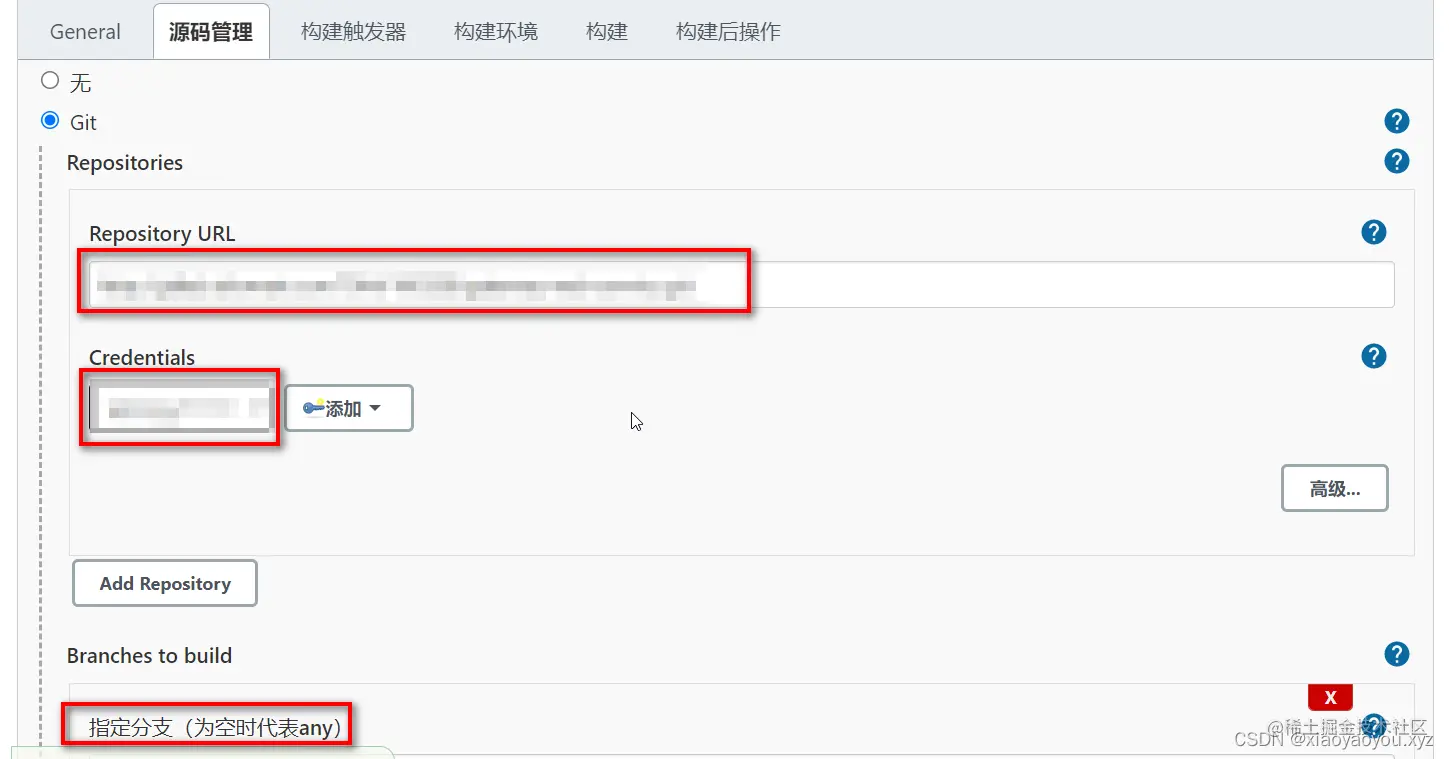This screenshot has height=759, width=1449.
Task: Switch to the 构建触发器 tab
Action: tap(354, 32)
